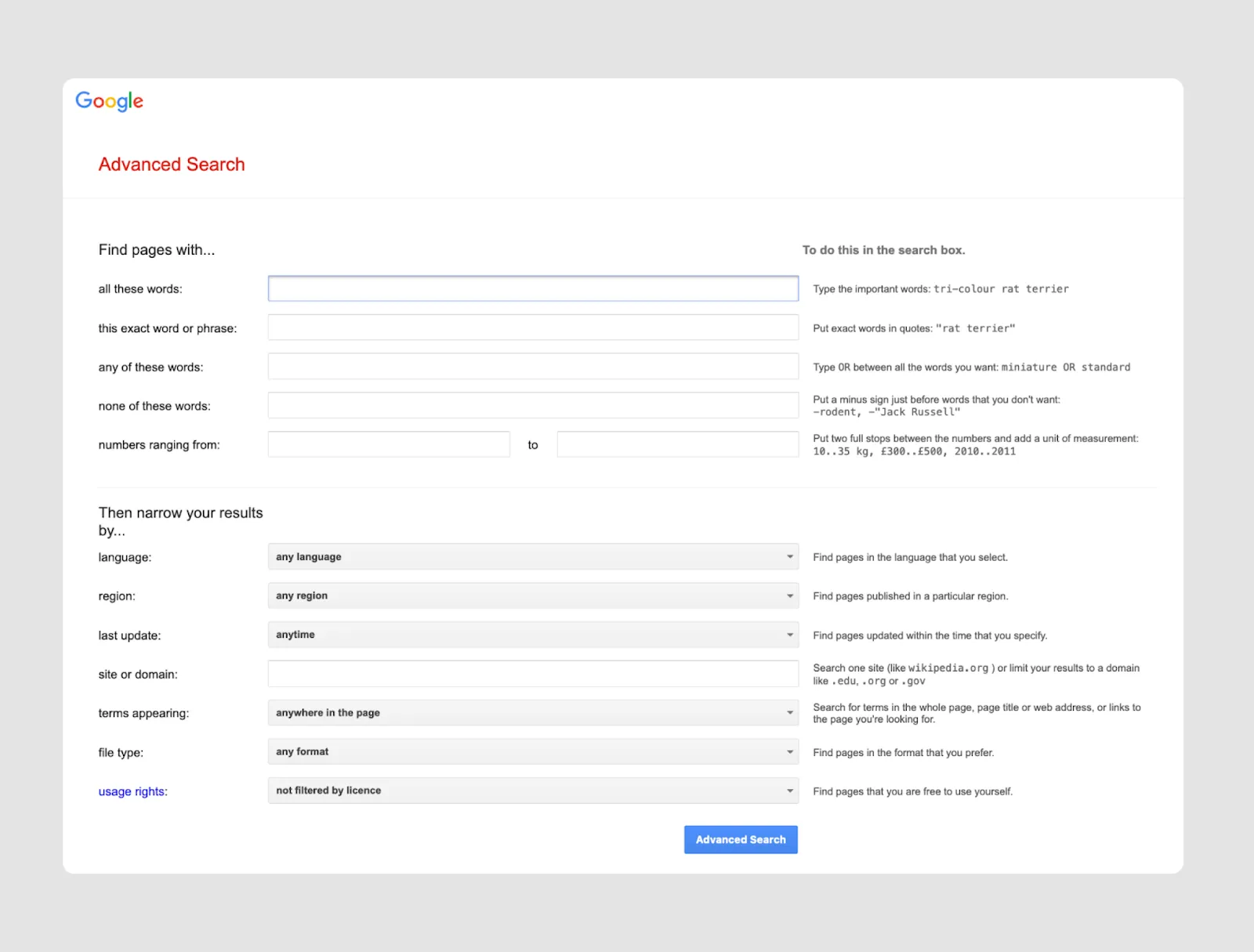
Task: Click the 'tri-colour rat terrier' example text
Action: [x=1001, y=289]
